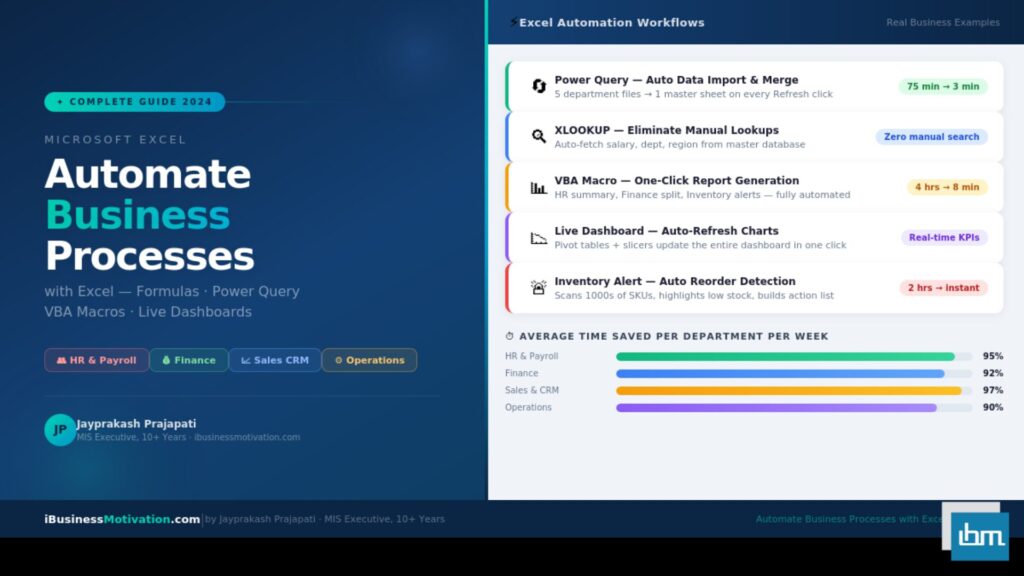The width and height of the screenshot is (1024, 576).
Task: Toggle the HR & Payroll filter pill
Action: click(96, 360)
